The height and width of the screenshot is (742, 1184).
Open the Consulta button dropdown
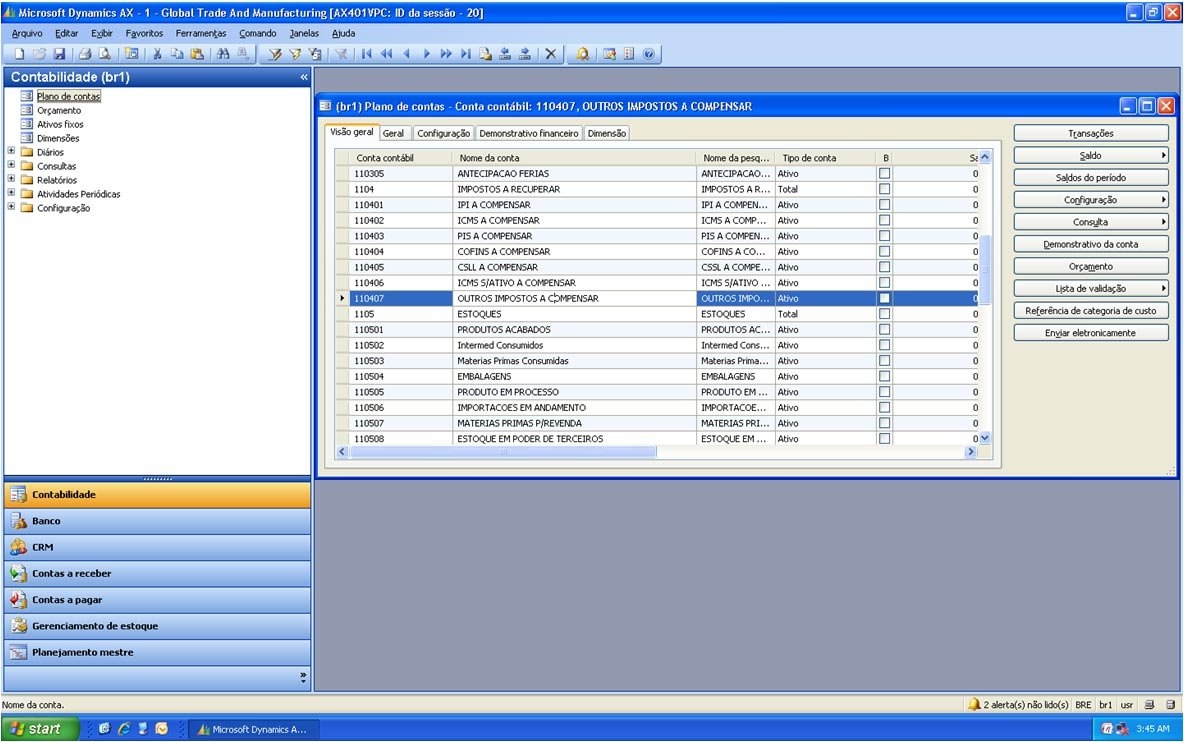click(1090, 222)
